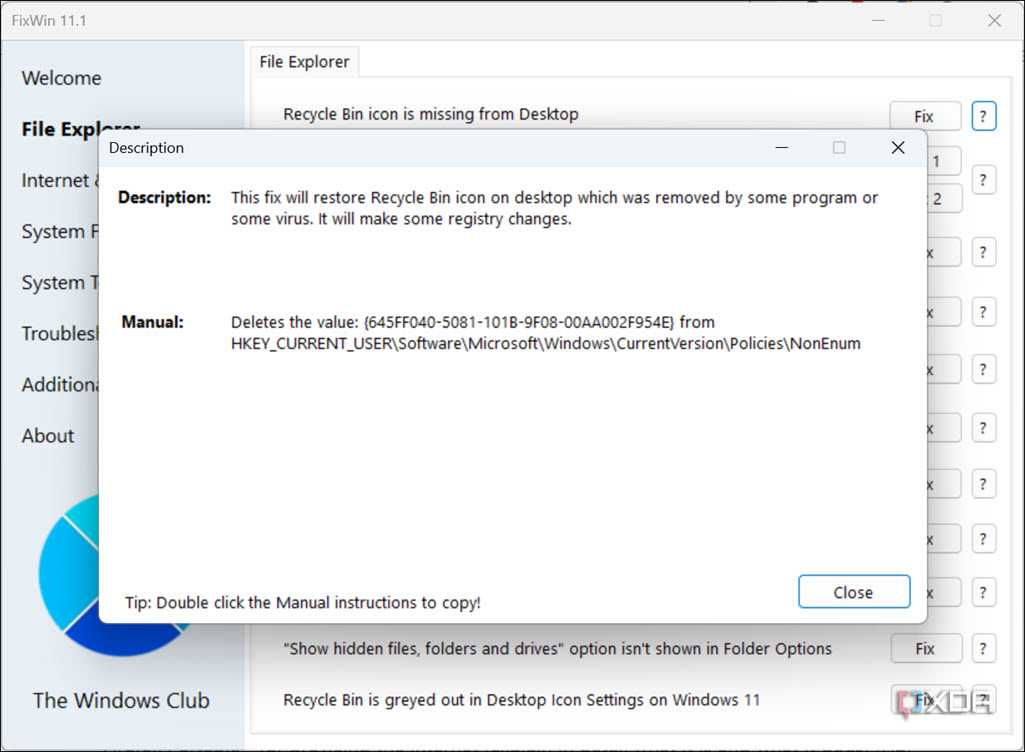Click Fix for Show hidden files option
1025x752 pixels.
(926, 649)
